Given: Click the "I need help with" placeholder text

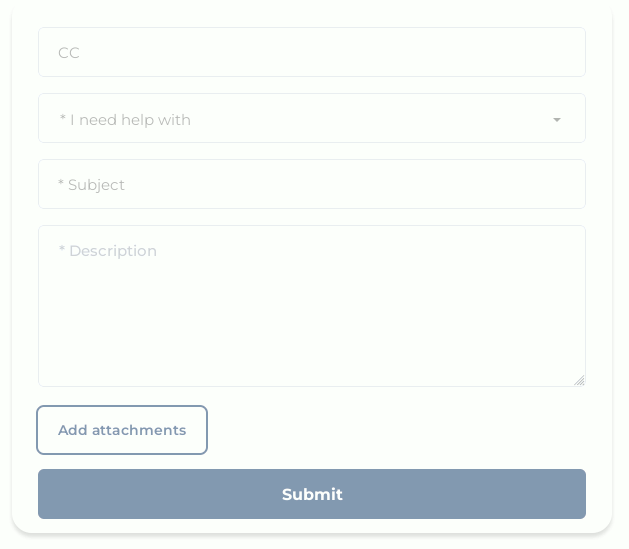Looking at the screenshot, I should (125, 120).
